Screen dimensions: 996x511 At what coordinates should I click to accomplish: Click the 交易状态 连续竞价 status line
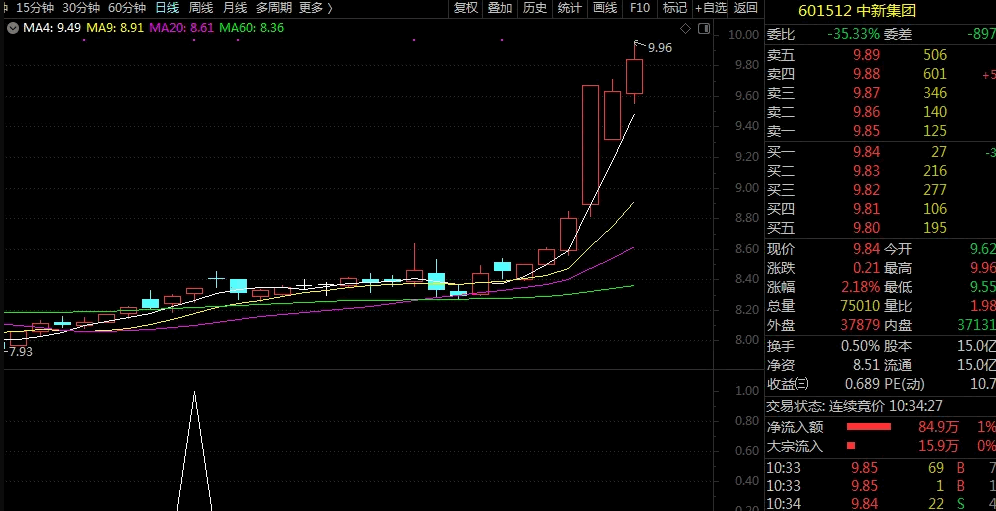tap(855, 405)
